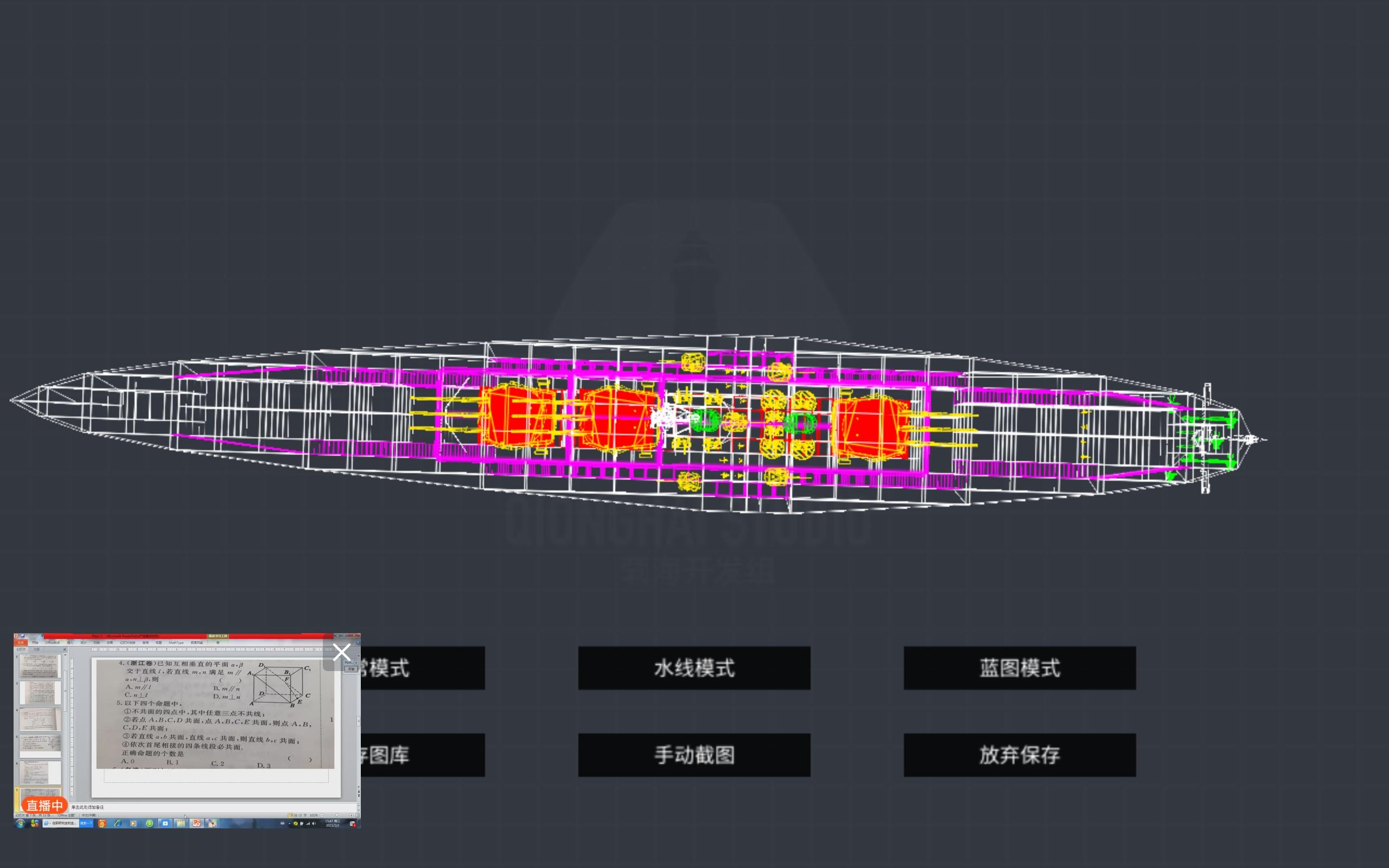Image resolution: width=1389 pixels, height=868 pixels.
Task: Click the partly hidden 常模式 button
Action: (x=423, y=668)
